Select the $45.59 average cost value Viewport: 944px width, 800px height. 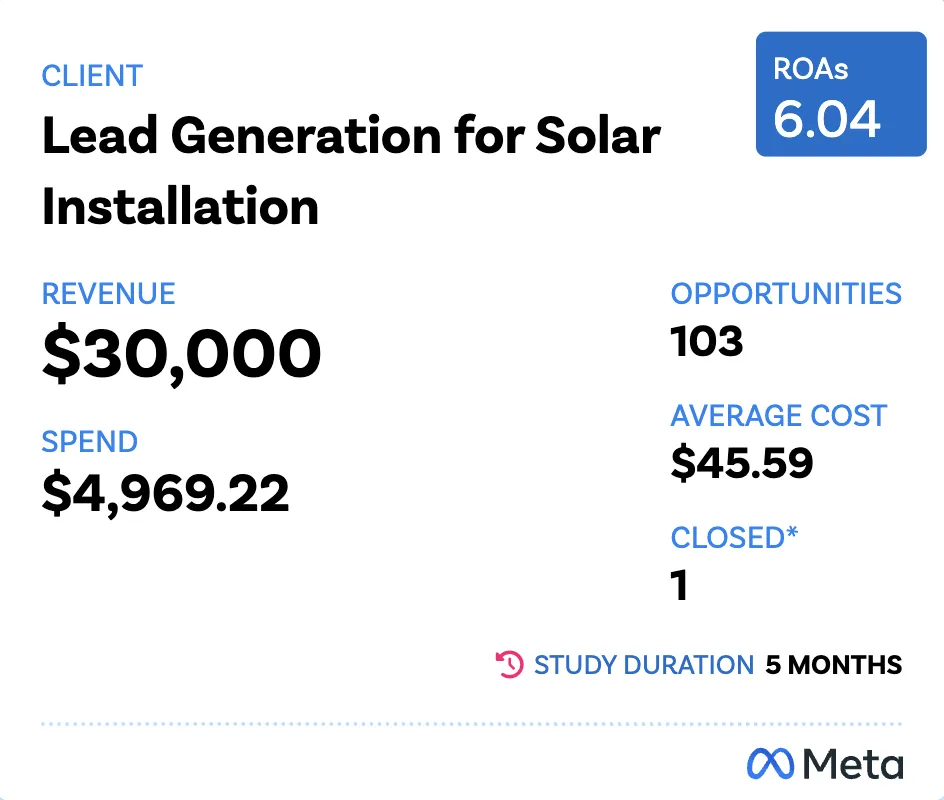[741, 463]
